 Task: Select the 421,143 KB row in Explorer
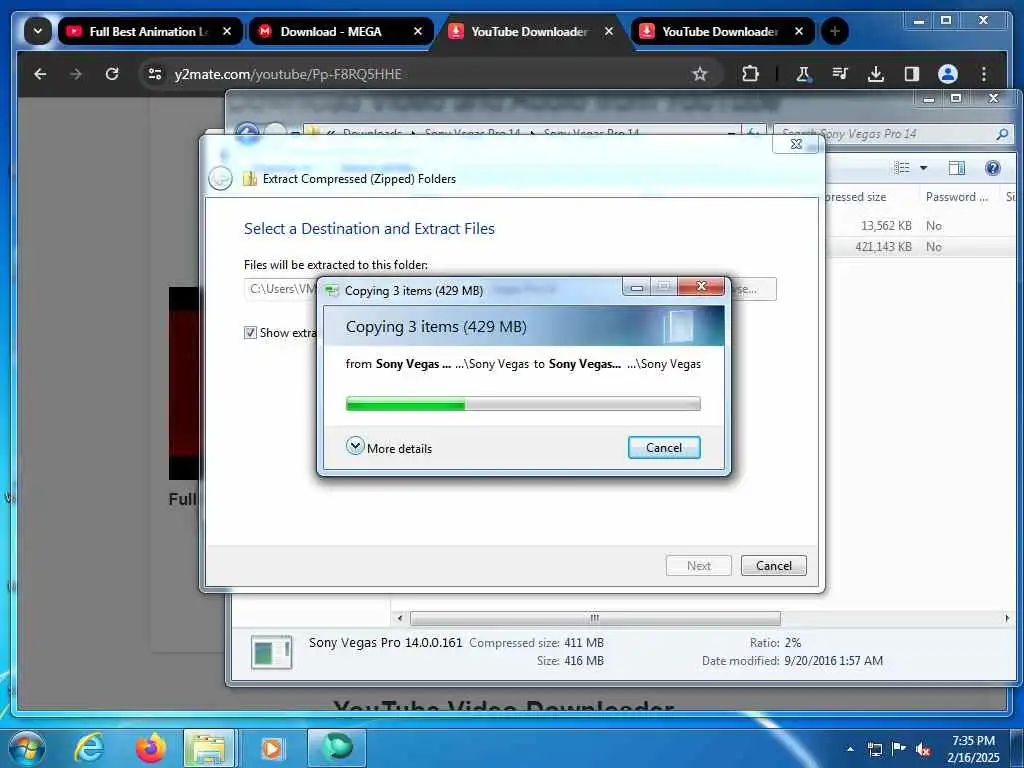pyautogui.click(x=921, y=247)
